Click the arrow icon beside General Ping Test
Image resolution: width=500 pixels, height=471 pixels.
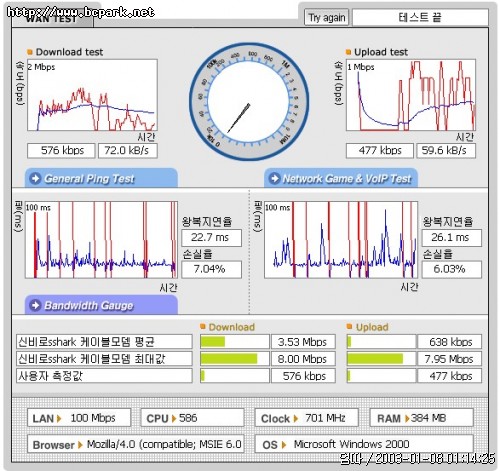pos(35,178)
